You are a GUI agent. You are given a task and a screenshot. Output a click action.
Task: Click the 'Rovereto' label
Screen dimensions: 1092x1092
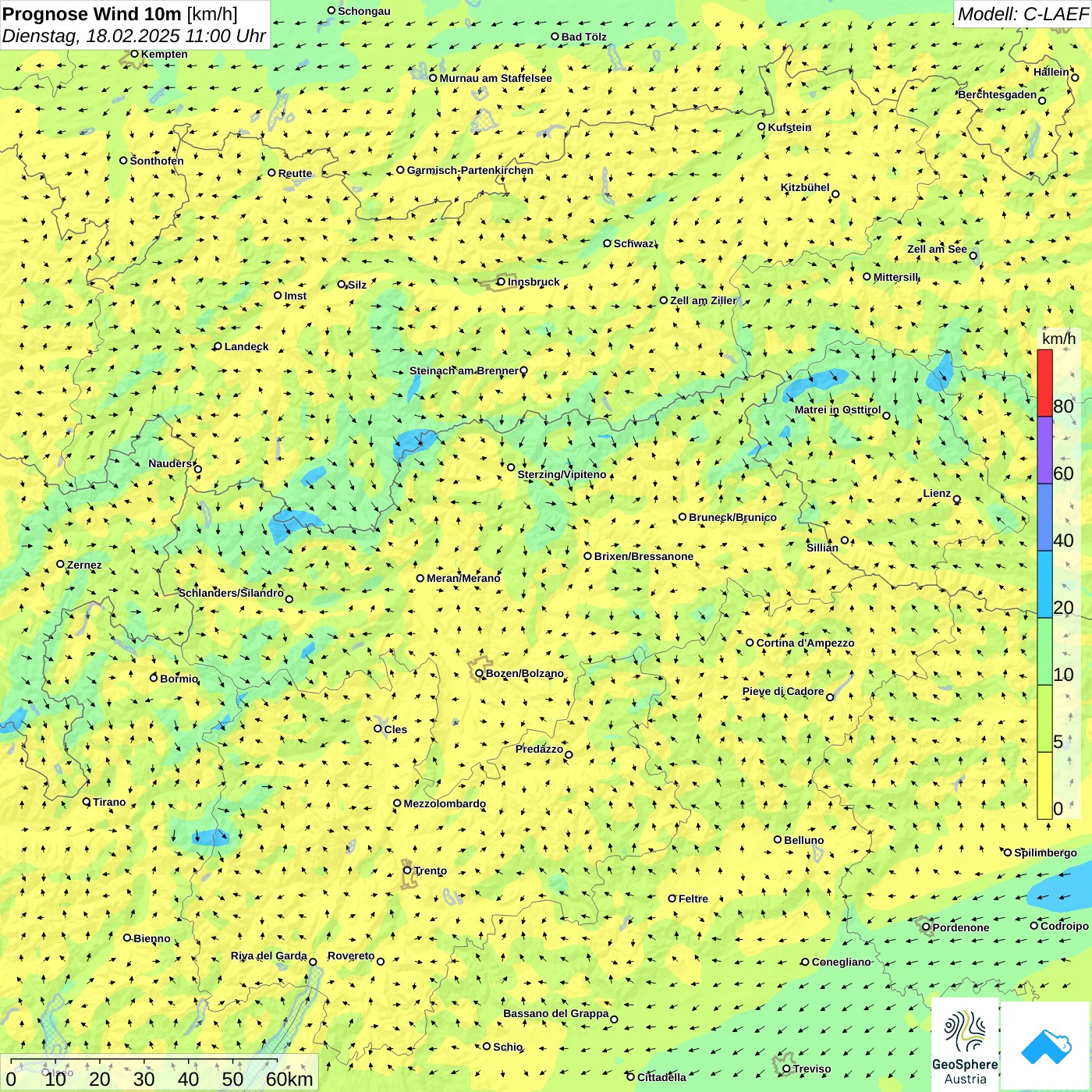[351, 955]
